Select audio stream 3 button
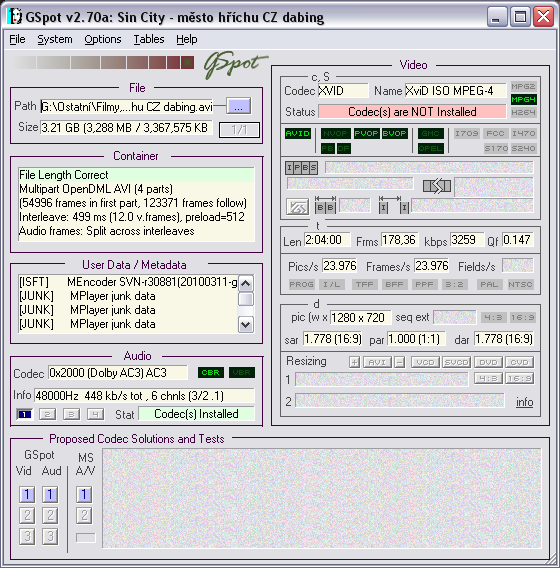 tap(71, 414)
